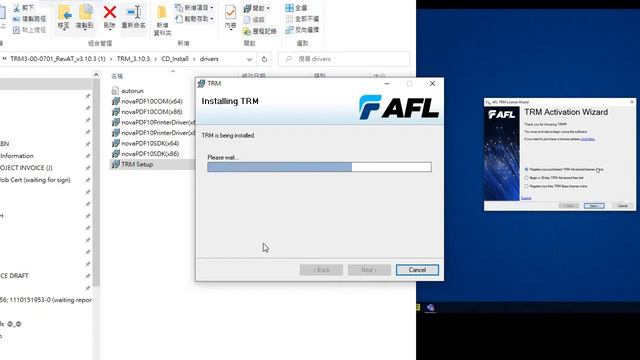Choose Register purchased TRM Advanced license radio

[527, 169]
